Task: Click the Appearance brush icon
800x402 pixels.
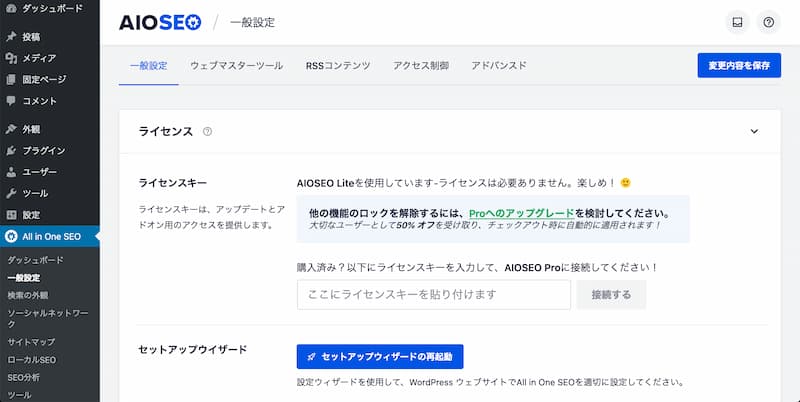Action: coord(11,129)
